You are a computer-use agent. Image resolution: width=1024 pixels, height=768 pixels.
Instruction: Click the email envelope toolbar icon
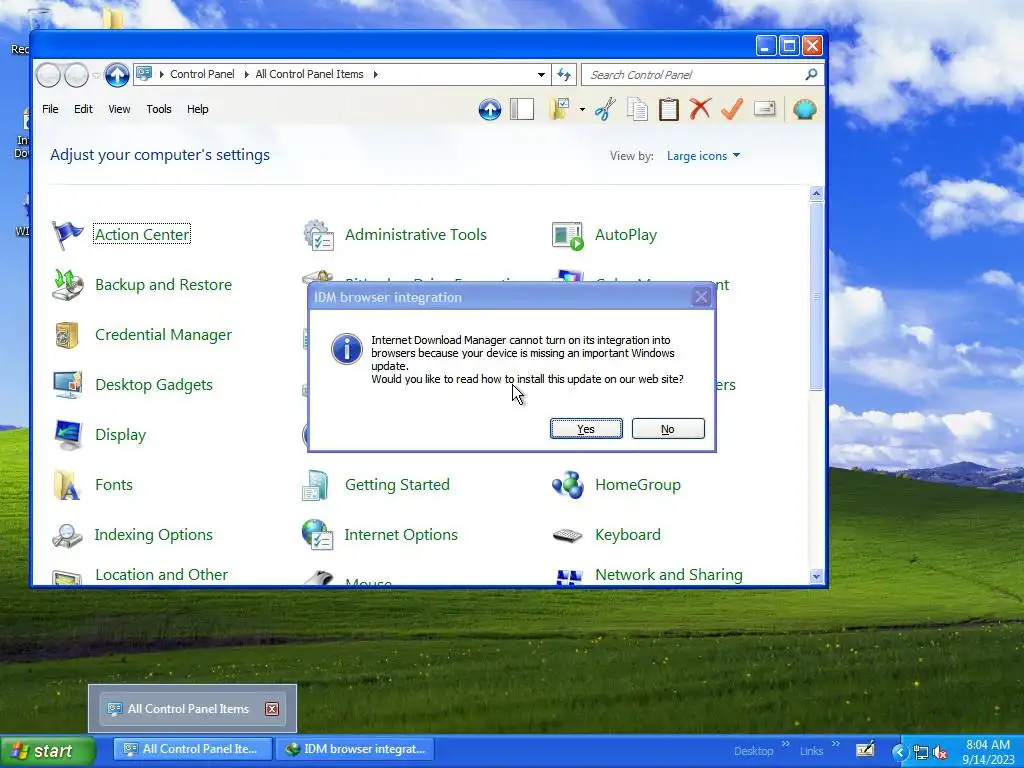point(765,108)
